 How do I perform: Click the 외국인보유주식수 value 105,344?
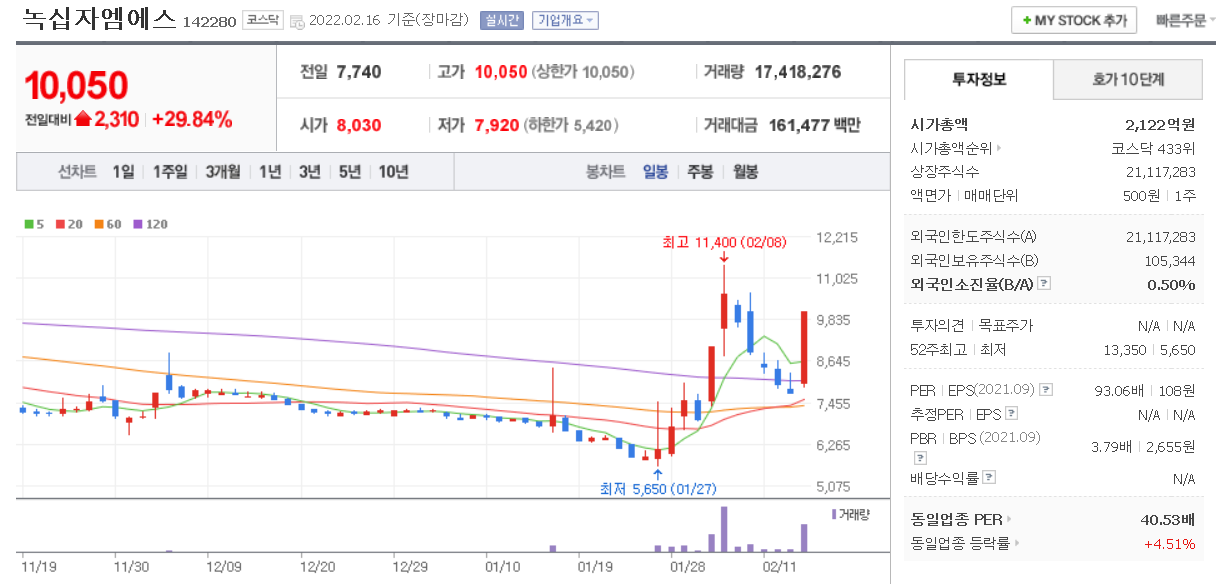coord(1170,261)
